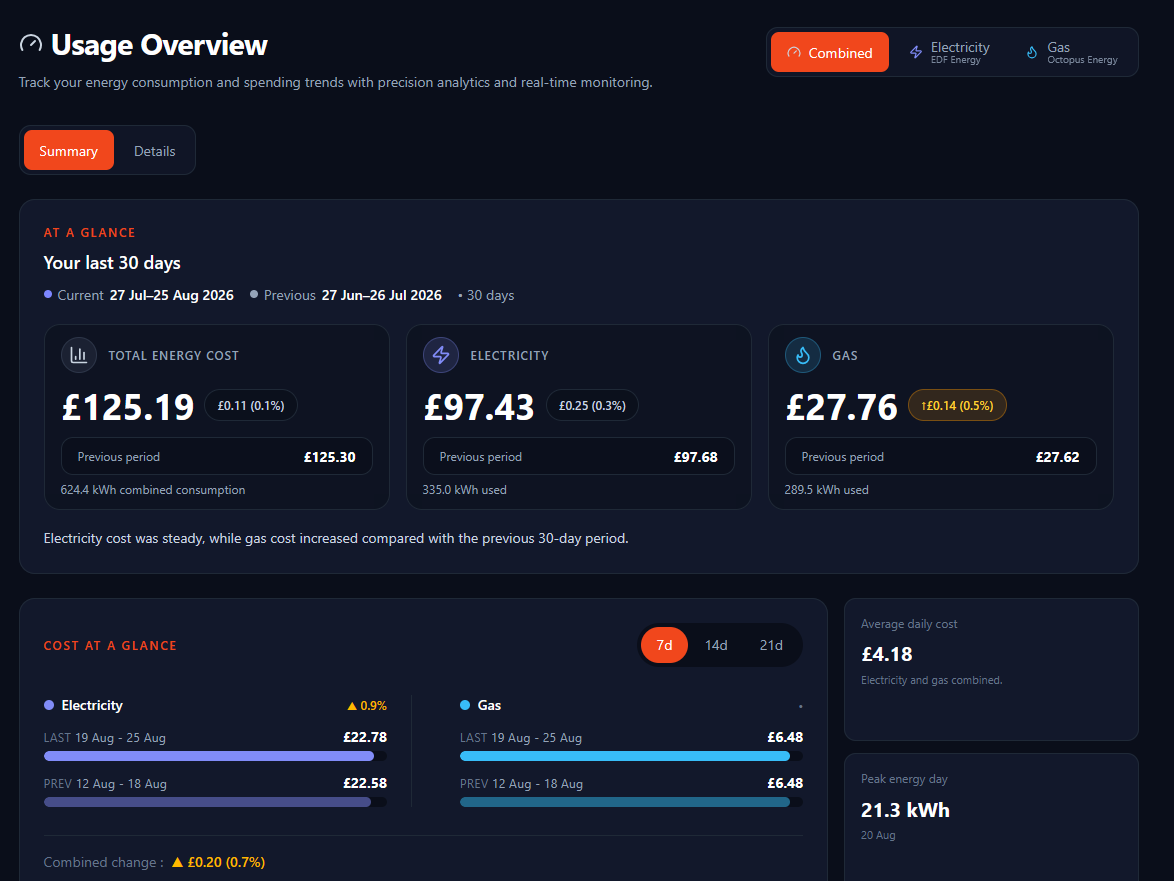The width and height of the screenshot is (1174, 881).
Task: Click the gauge icon in the Combined button
Action: pos(794,53)
